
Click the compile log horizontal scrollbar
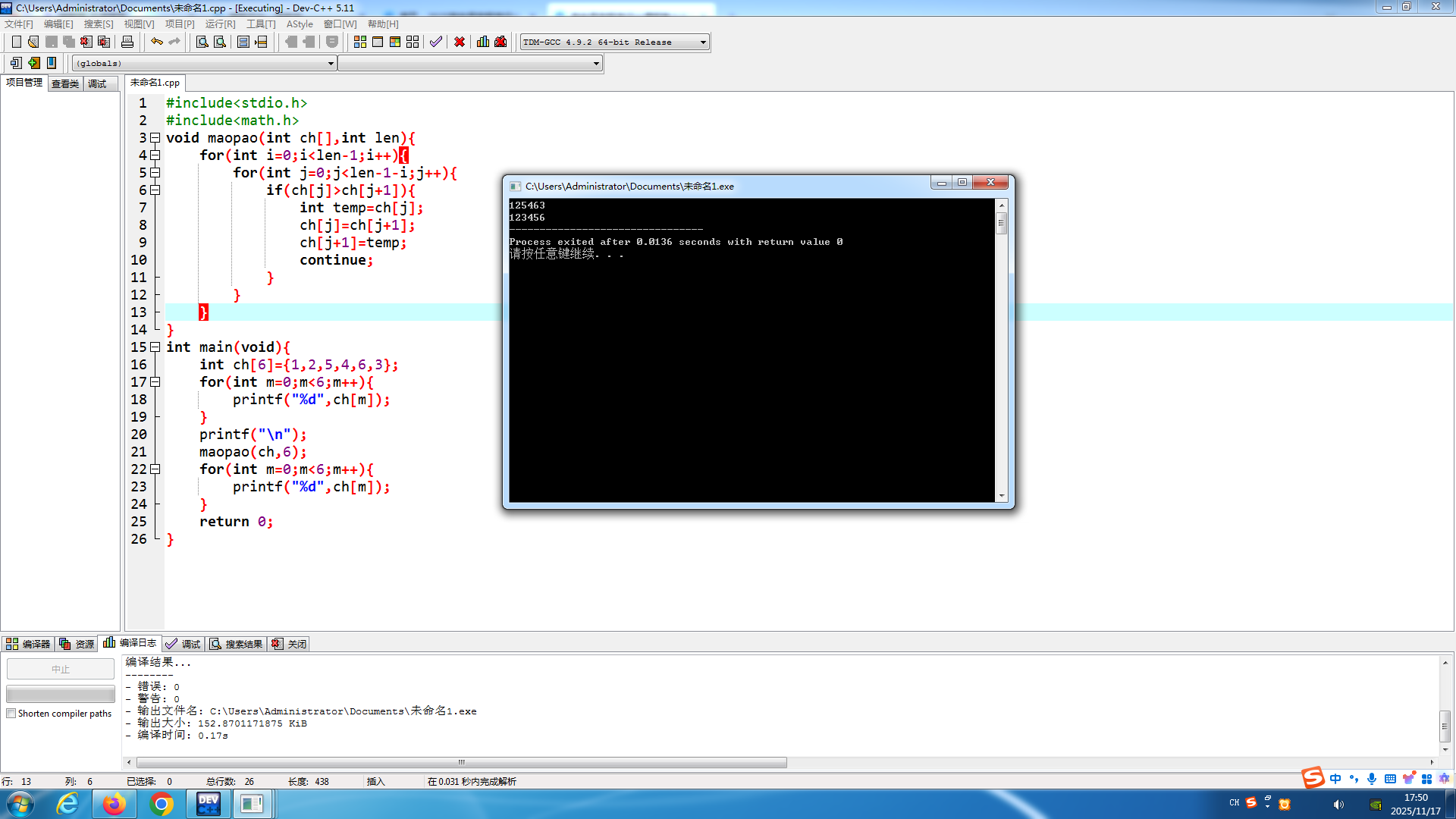[461, 762]
